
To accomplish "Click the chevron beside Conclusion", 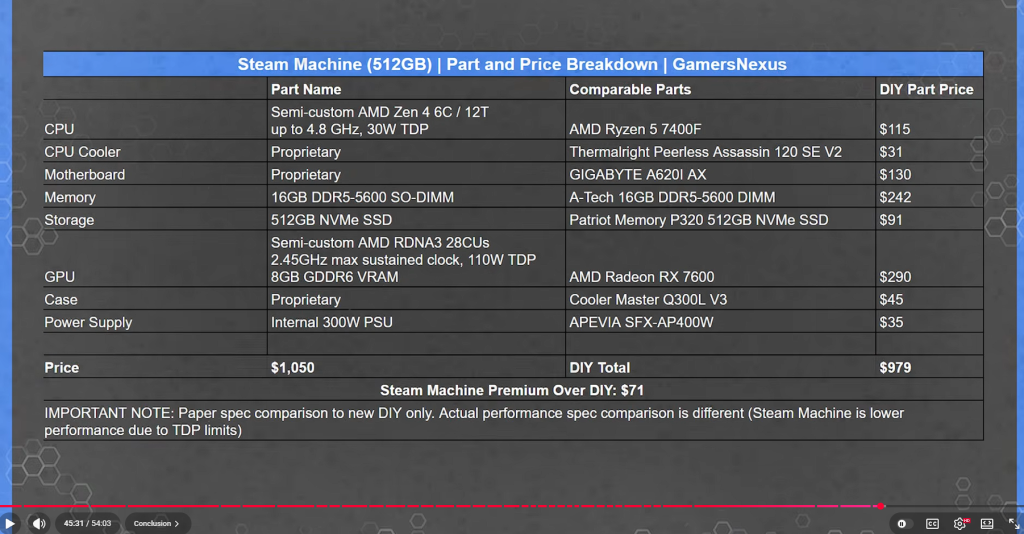I will (x=176, y=524).
